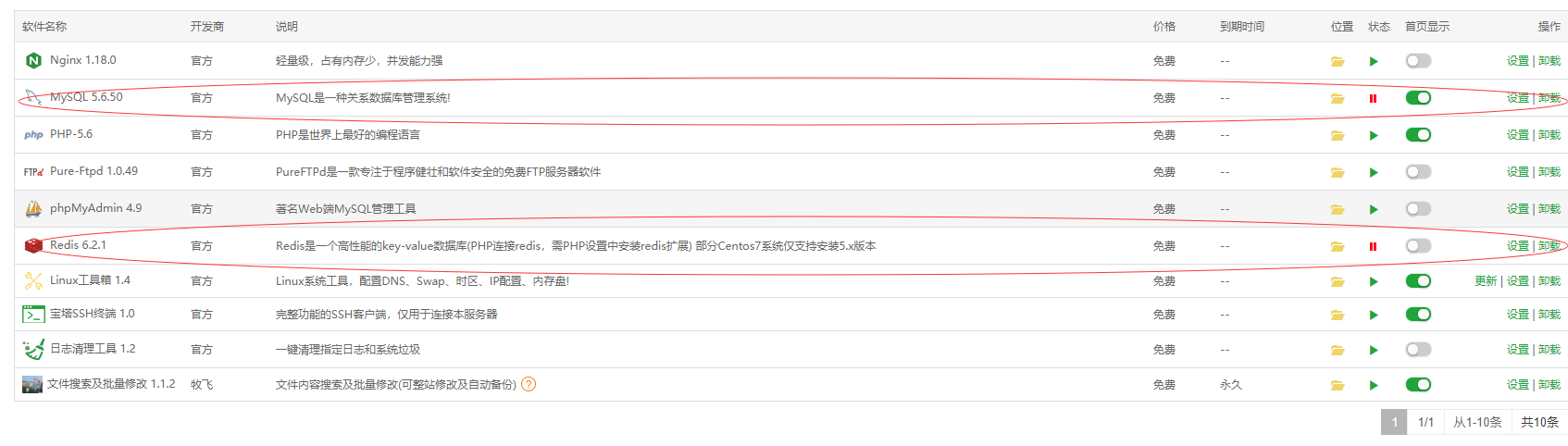The image size is (1568, 446).
Task: Open the PHP-5.6 folder location icon
Action: tap(1338, 136)
